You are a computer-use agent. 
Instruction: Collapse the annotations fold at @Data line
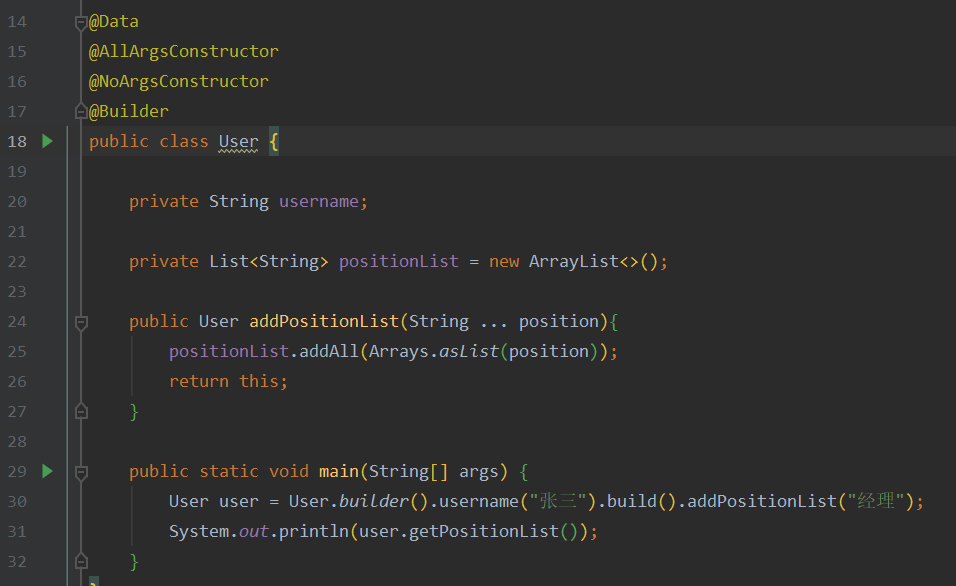[x=81, y=23]
